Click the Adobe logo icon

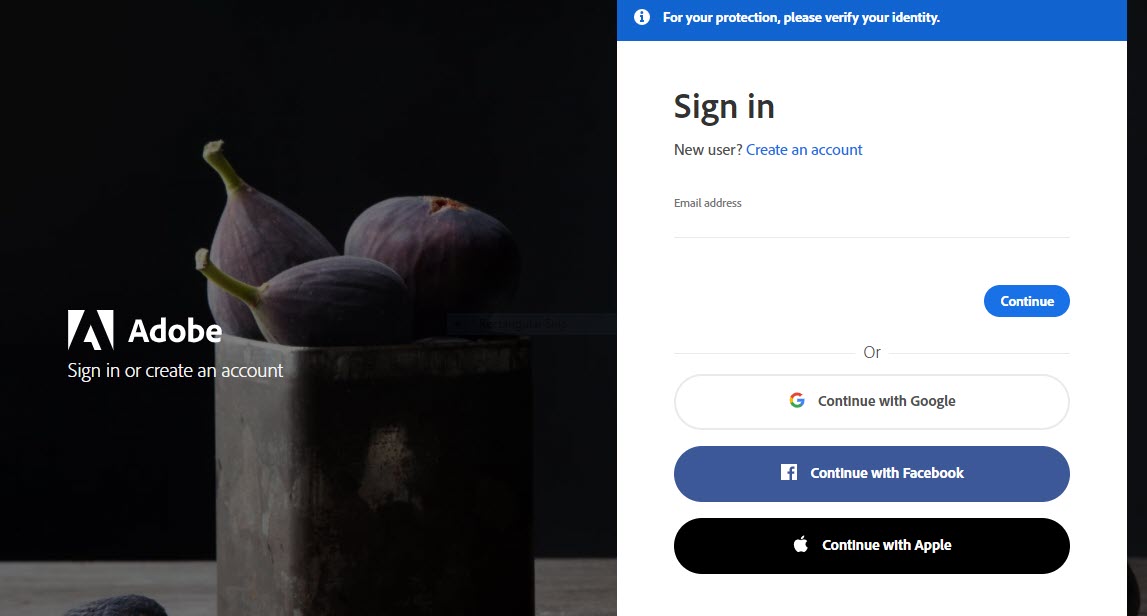pos(90,330)
